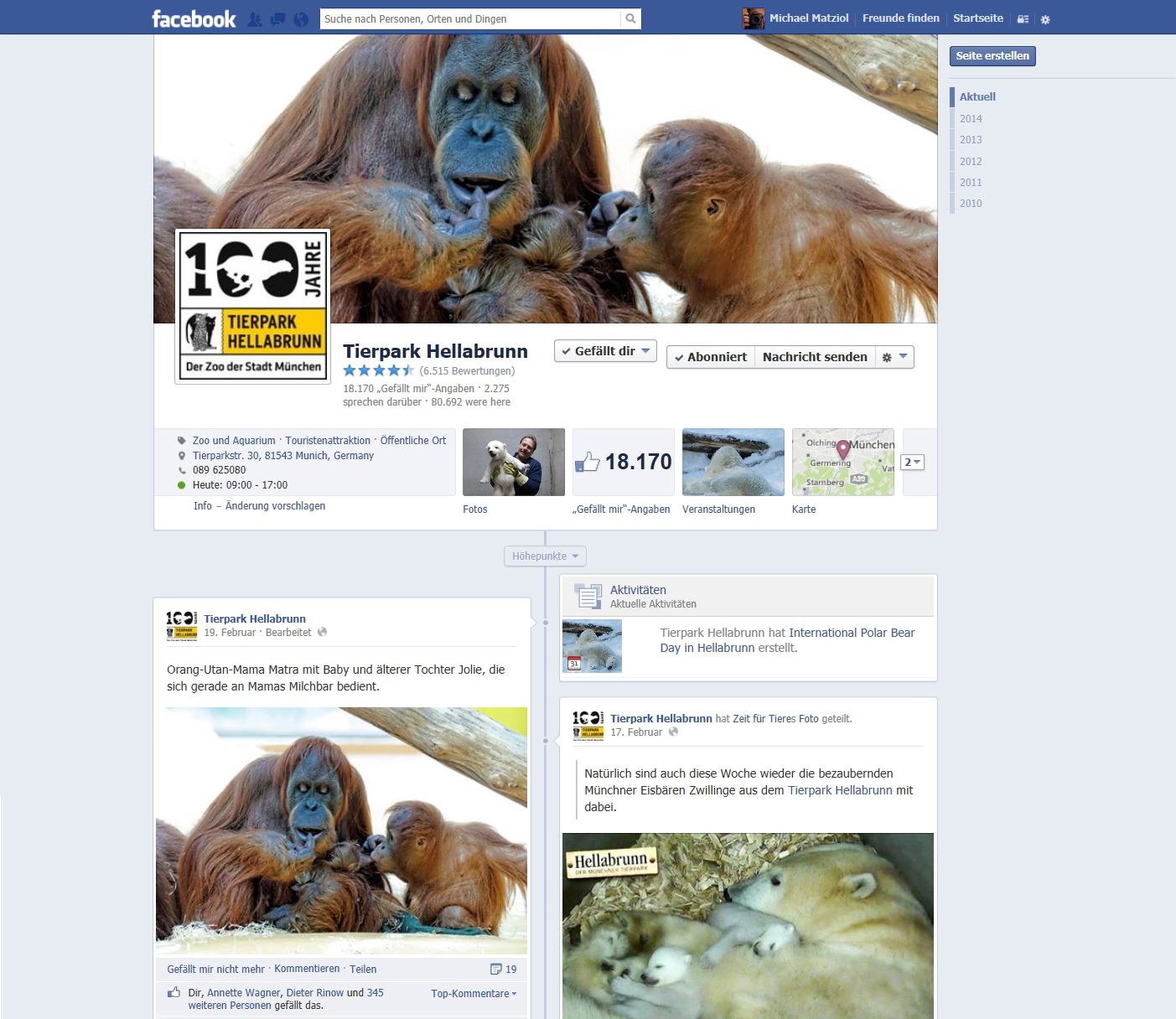Image resolution: width=1176 pixels, height=1019 pixels.
Task: Click the search magnifier icon
Action: [630, 18]
